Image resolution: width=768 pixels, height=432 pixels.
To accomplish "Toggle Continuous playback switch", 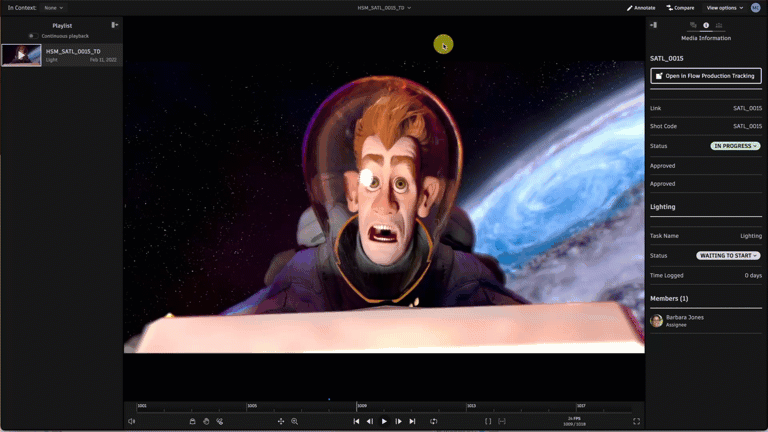I will coord(33,36).
